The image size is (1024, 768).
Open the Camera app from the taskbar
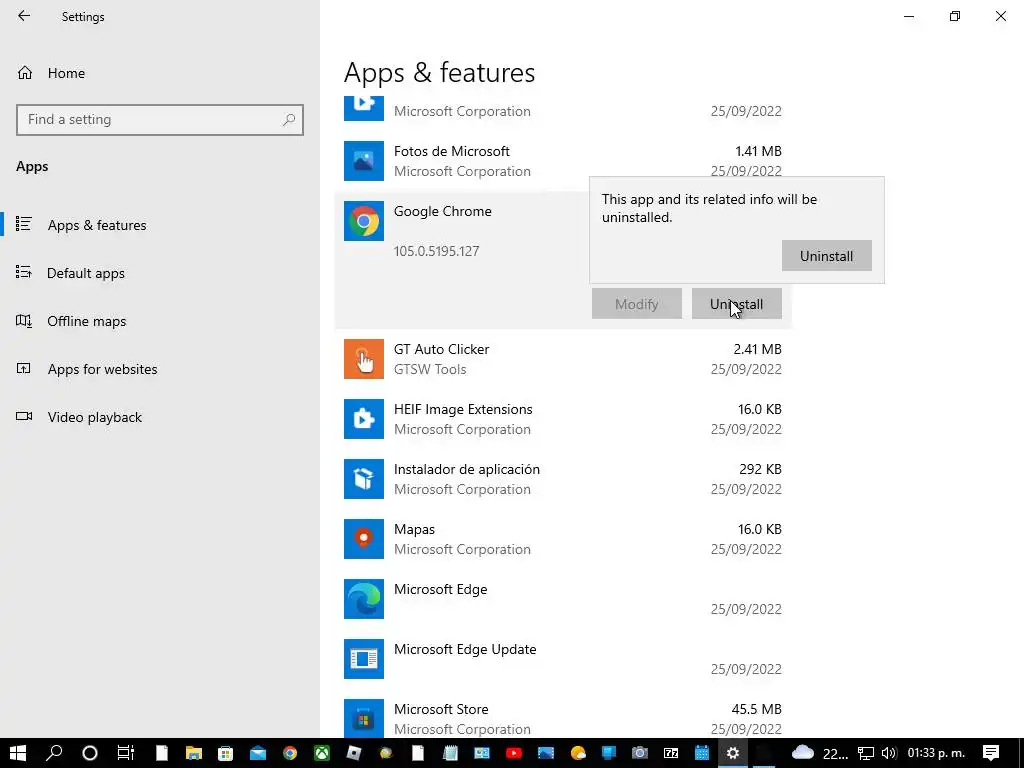click(x=639, y=753)
